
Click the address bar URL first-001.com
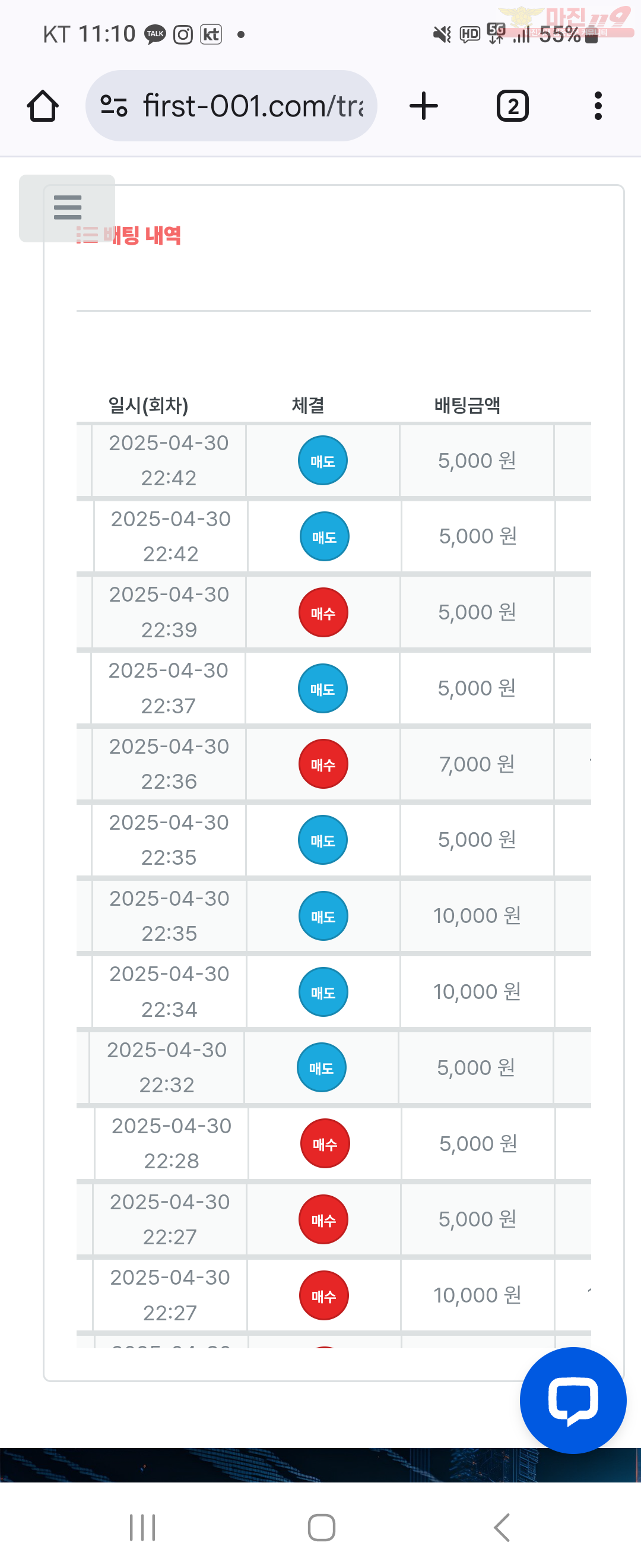(253, 106)
